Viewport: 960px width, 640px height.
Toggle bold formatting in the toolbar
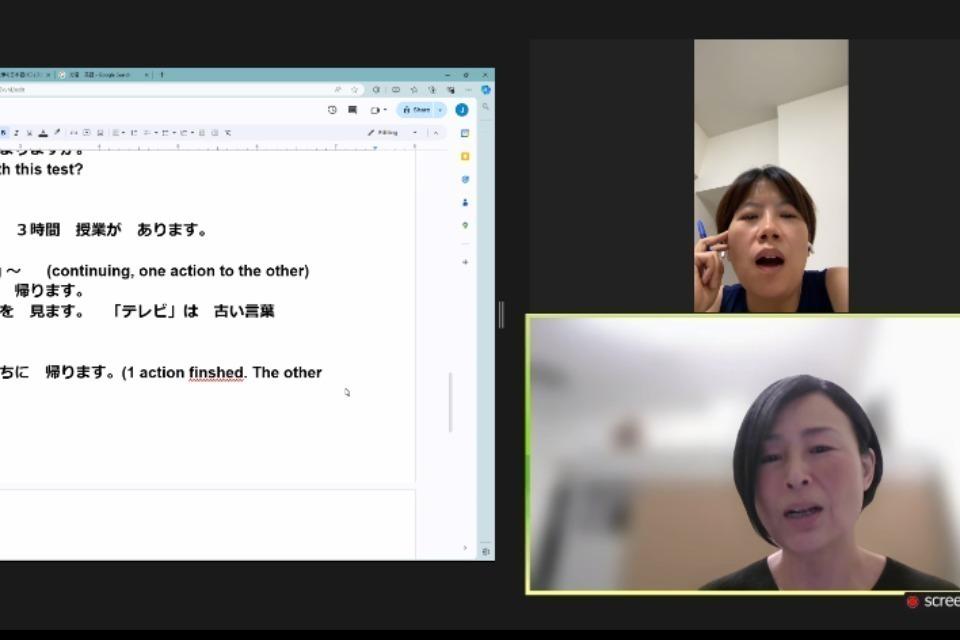4,132
